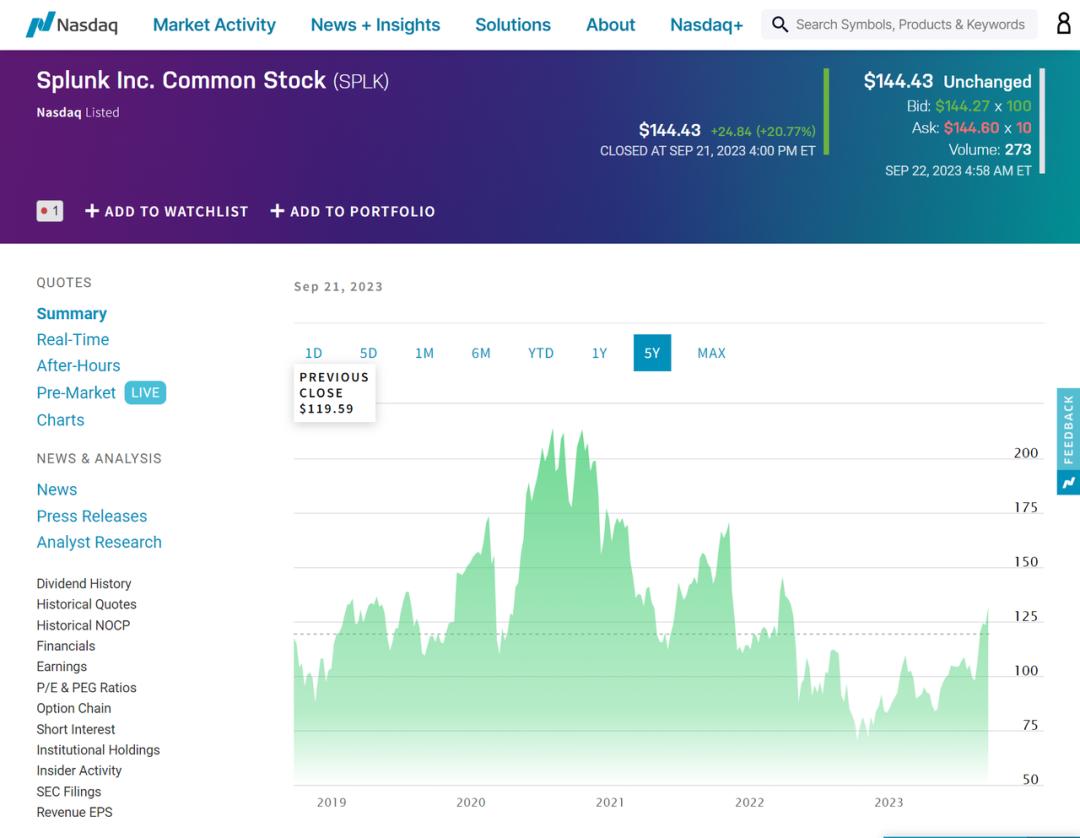
Task: View Insider Activity
Action: (x=79, y=771)
